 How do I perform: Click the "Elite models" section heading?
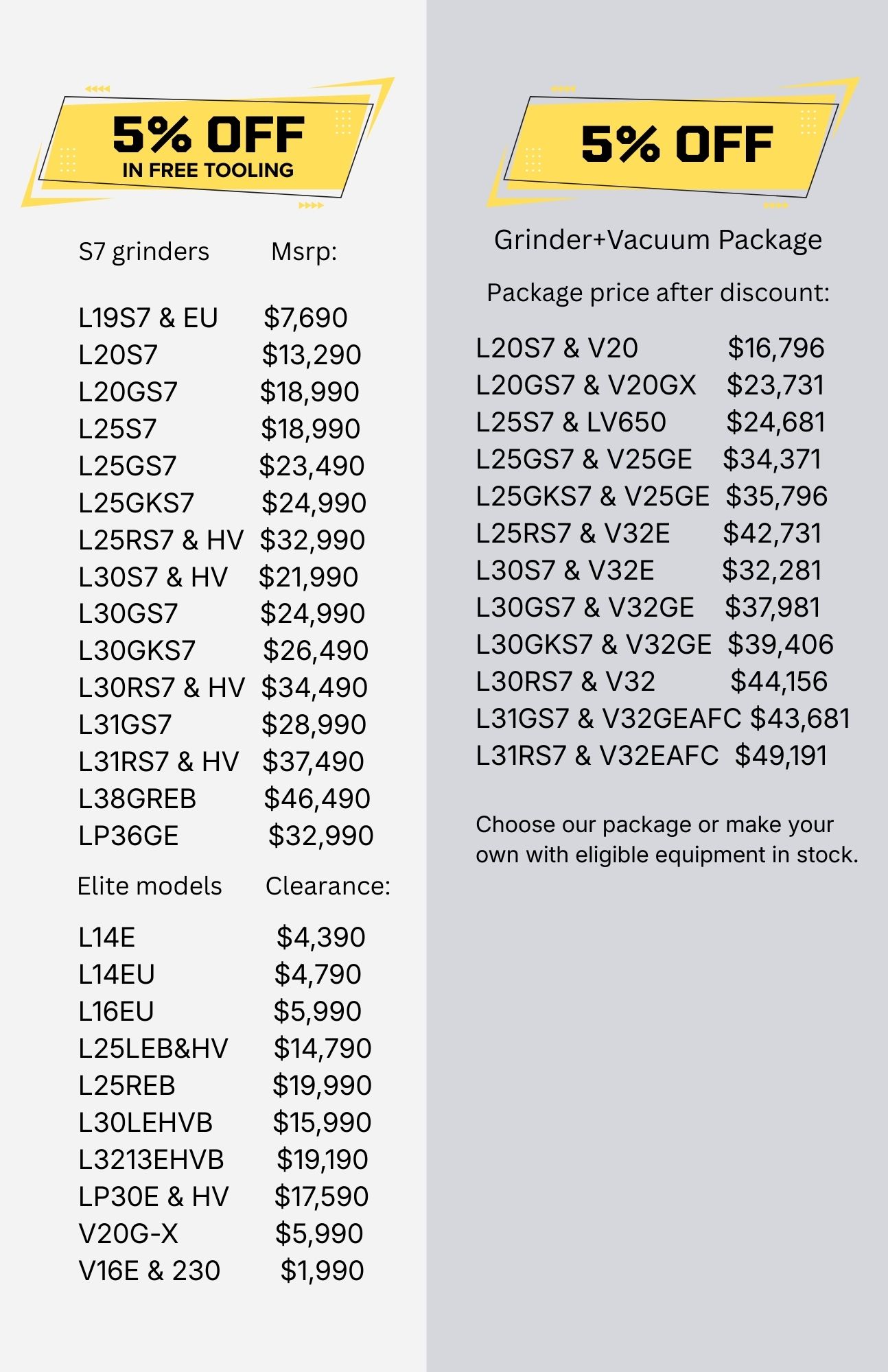pyautogui.click(x=150, y=886)
